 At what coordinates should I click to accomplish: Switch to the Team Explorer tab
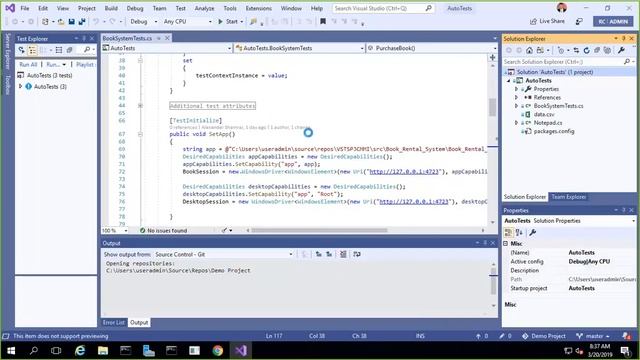pyautogui.click(x=569, y=197)
